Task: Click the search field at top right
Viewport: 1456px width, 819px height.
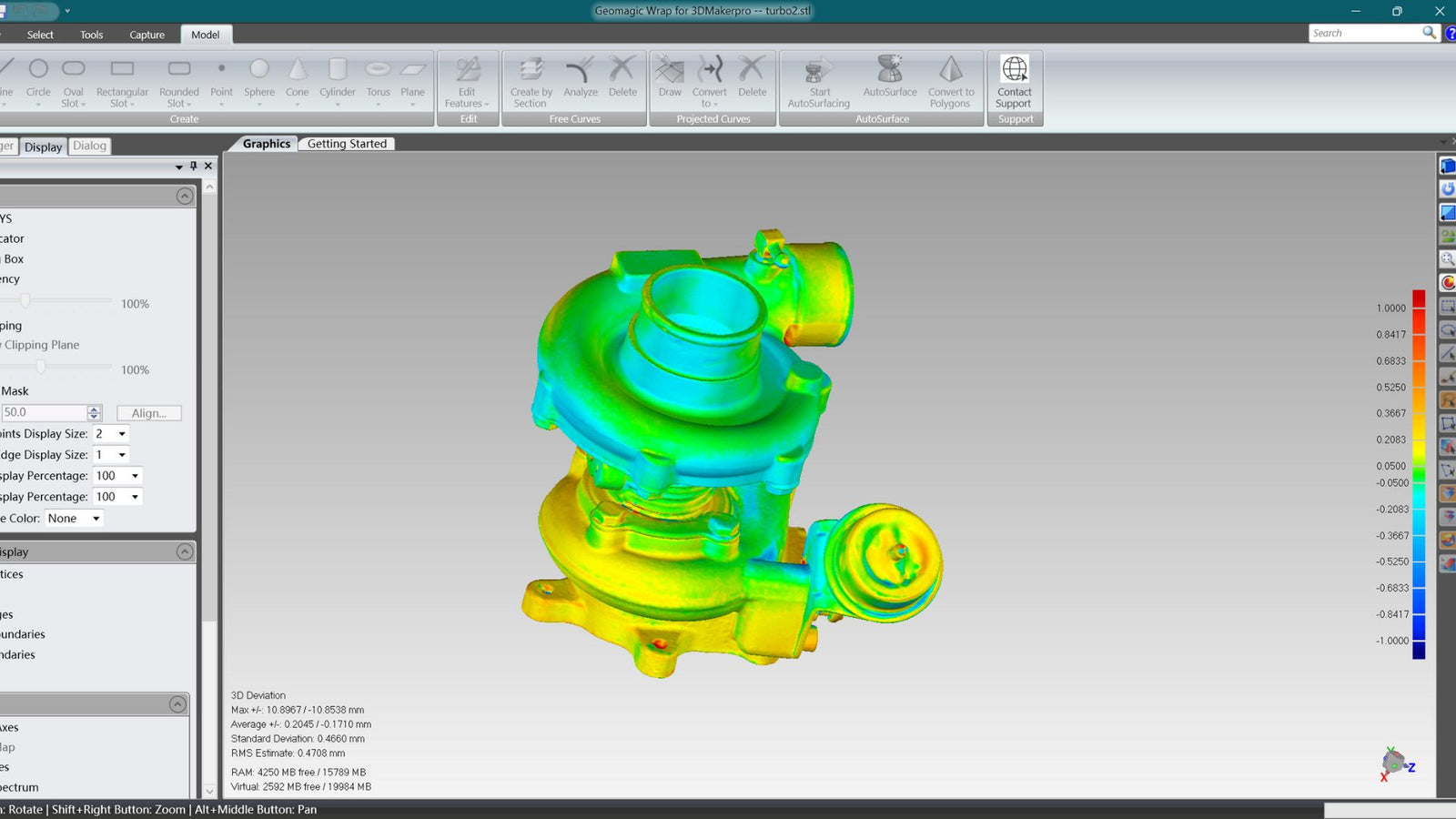Action: click(x=1365, y=32)
